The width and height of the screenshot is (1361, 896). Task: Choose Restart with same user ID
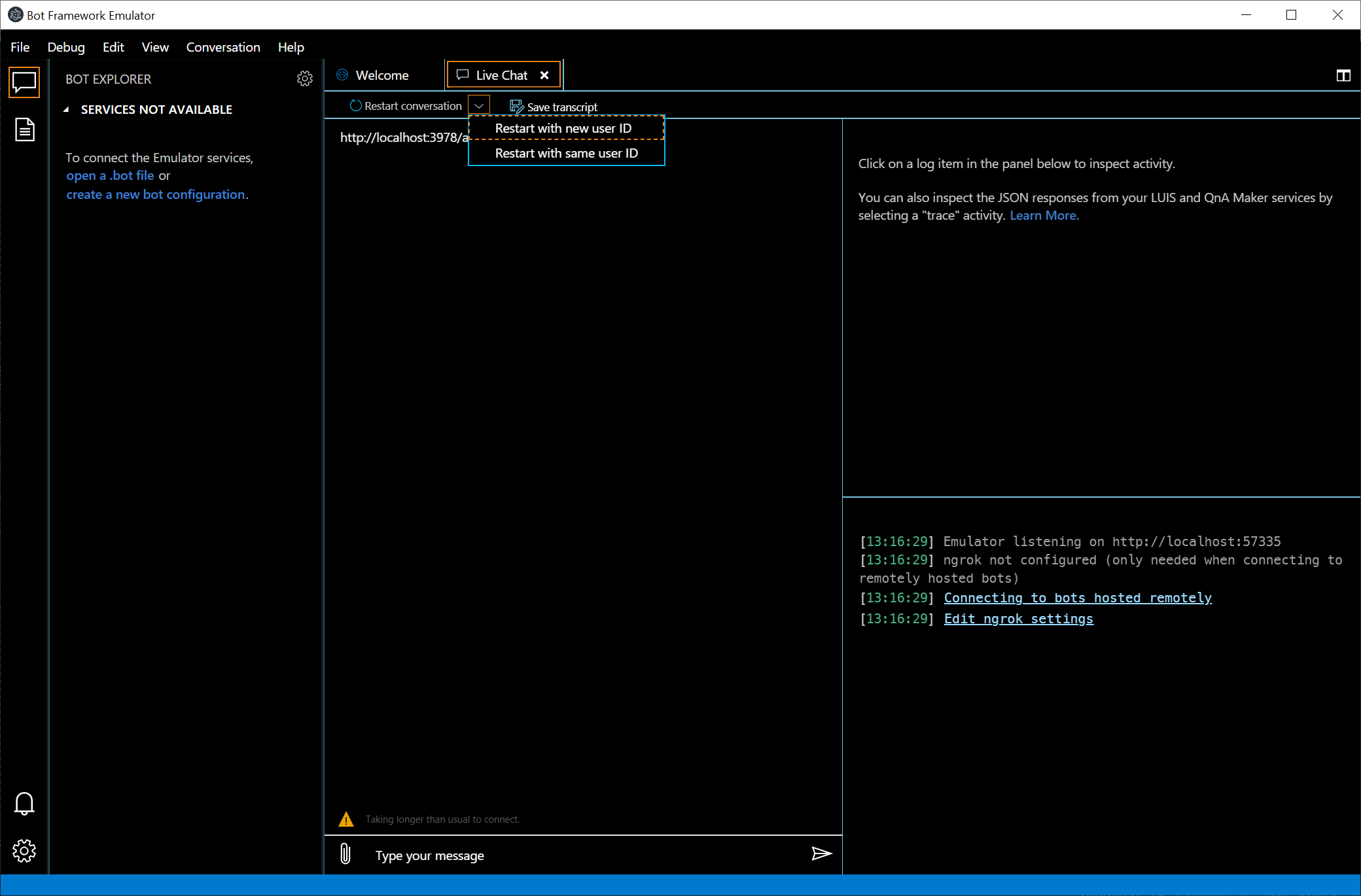coord(567,153)
